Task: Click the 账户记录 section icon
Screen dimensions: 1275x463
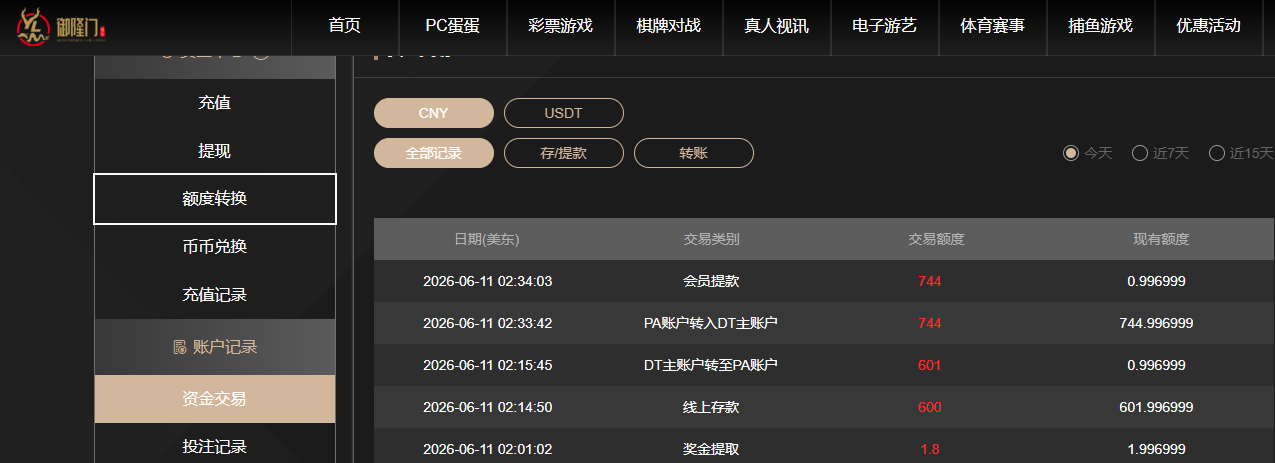Action: [x=180, y=347]
